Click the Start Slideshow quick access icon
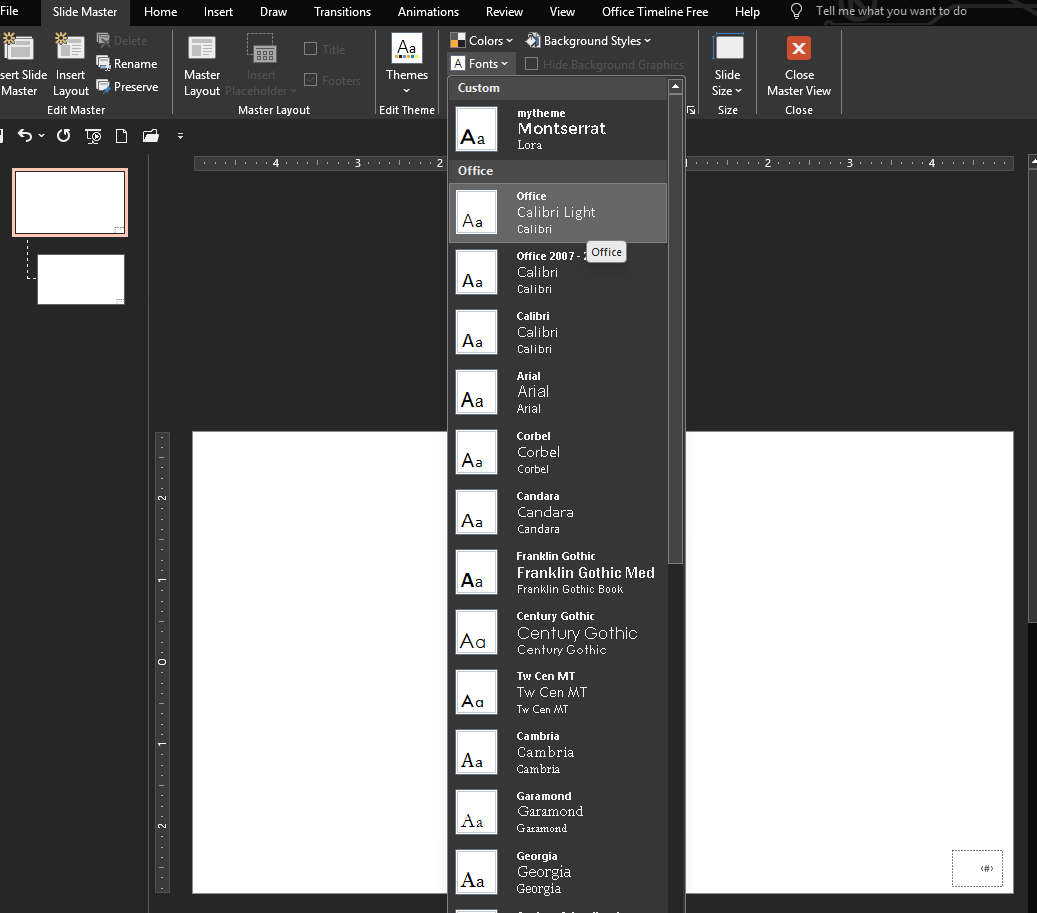The width and height of the screenshot is (1037, 913). click(x=92, y=137)
